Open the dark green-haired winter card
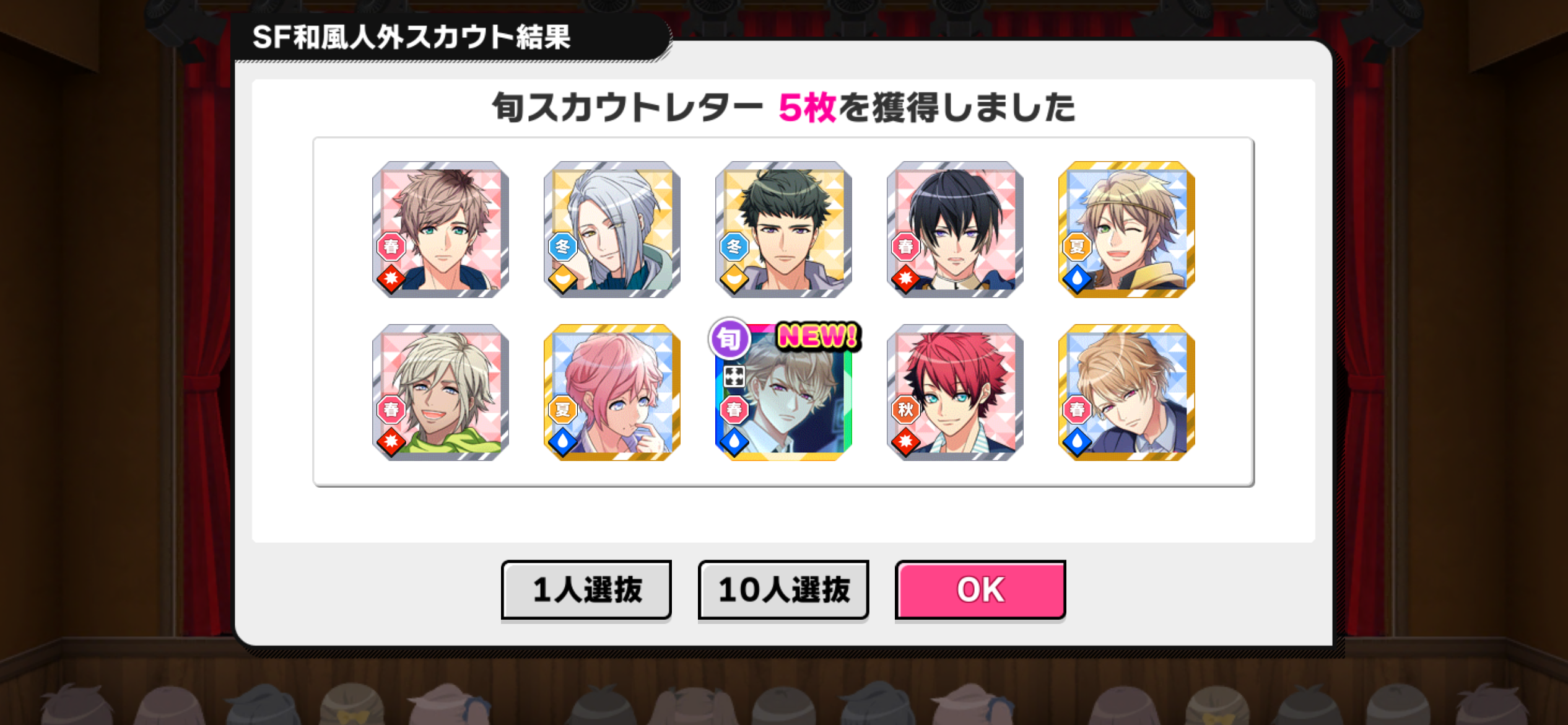Image resolution: width=1568 pixels, height=725 pixels. point(783,230)
